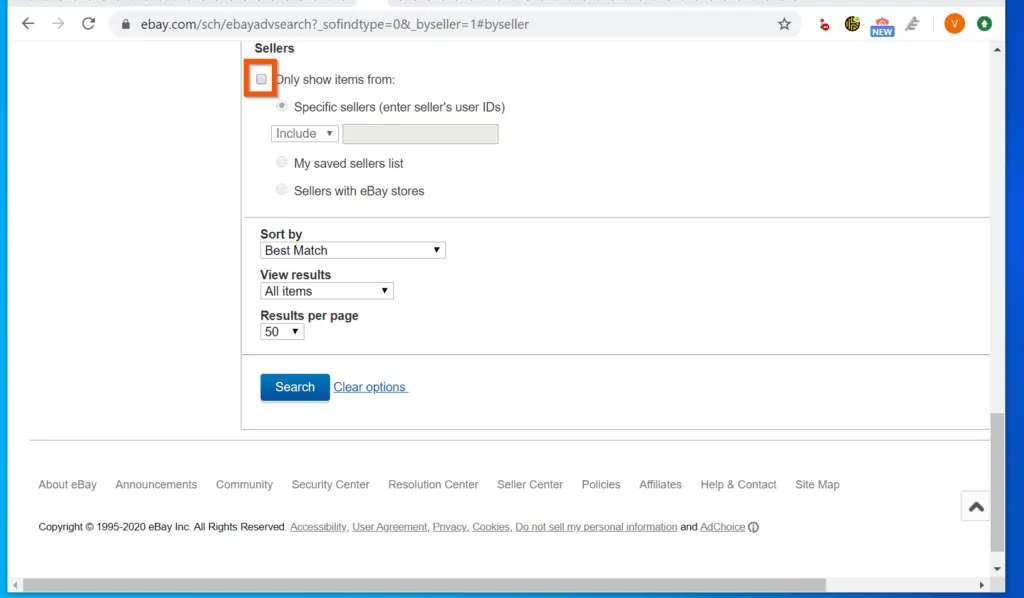Tick the Only show items from checkbox
Screen dimensions: 1024x598
(261, 79)
